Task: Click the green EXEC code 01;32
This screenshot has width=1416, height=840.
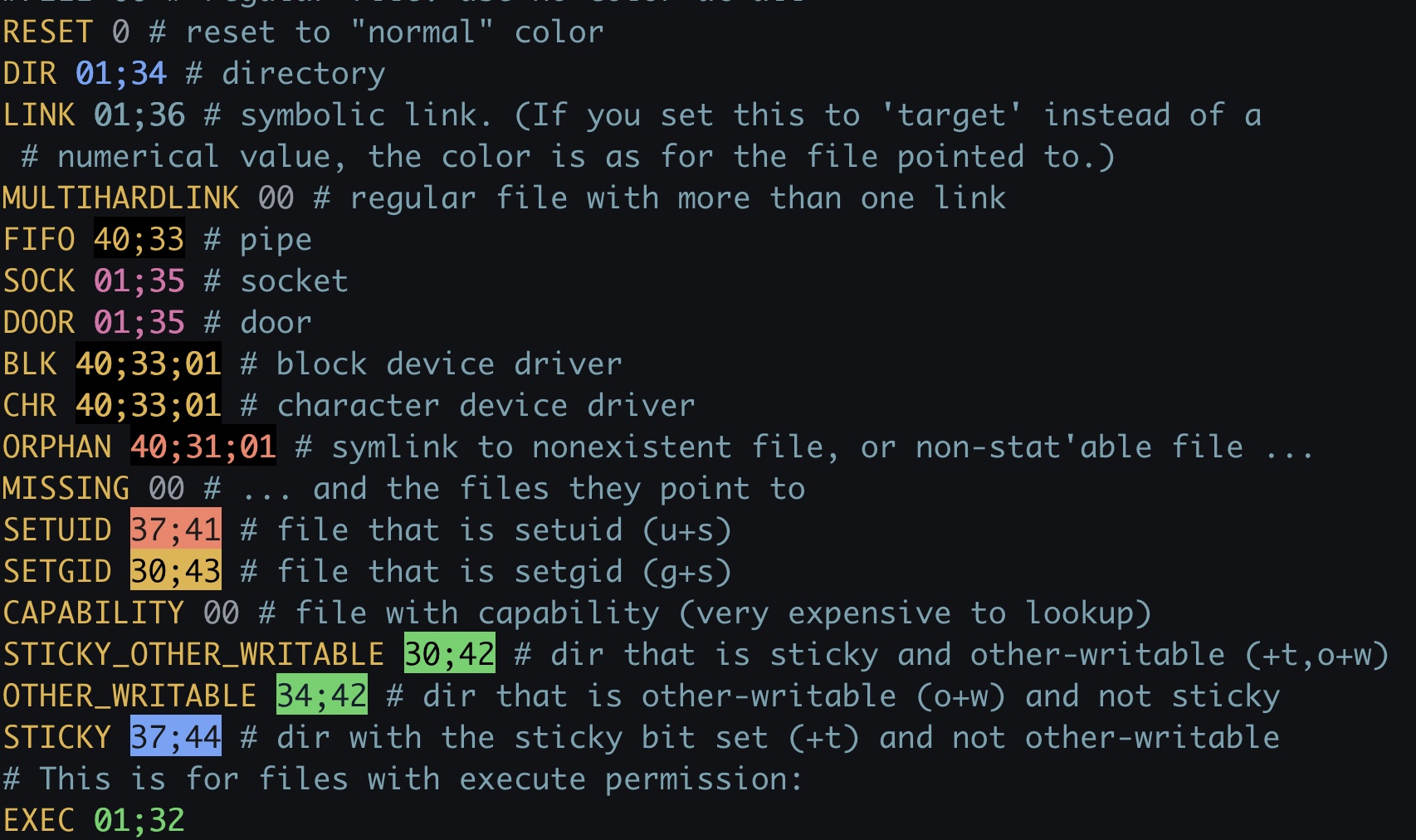Action: tap(139, 820)
